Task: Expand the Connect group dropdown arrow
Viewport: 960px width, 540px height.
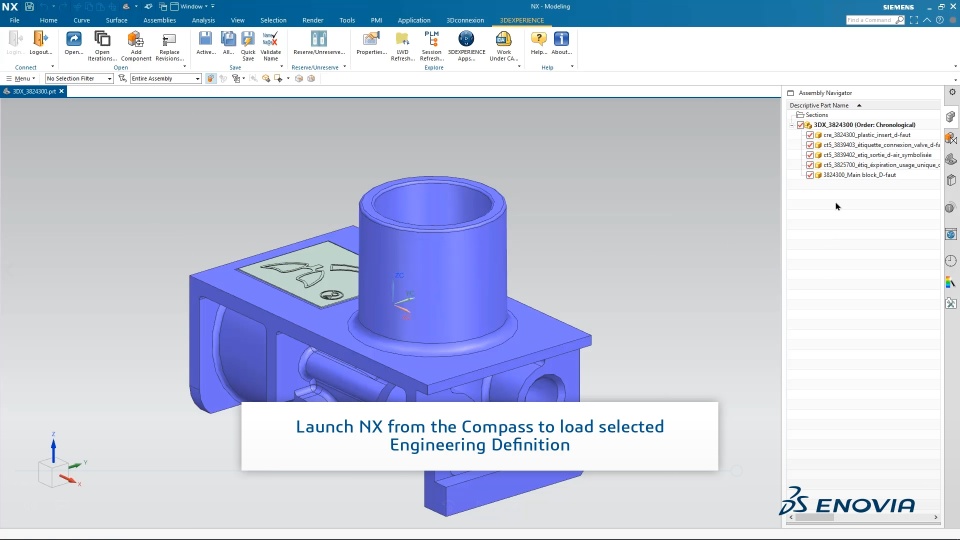Action: pyautogui.click(x=52, y=67)
